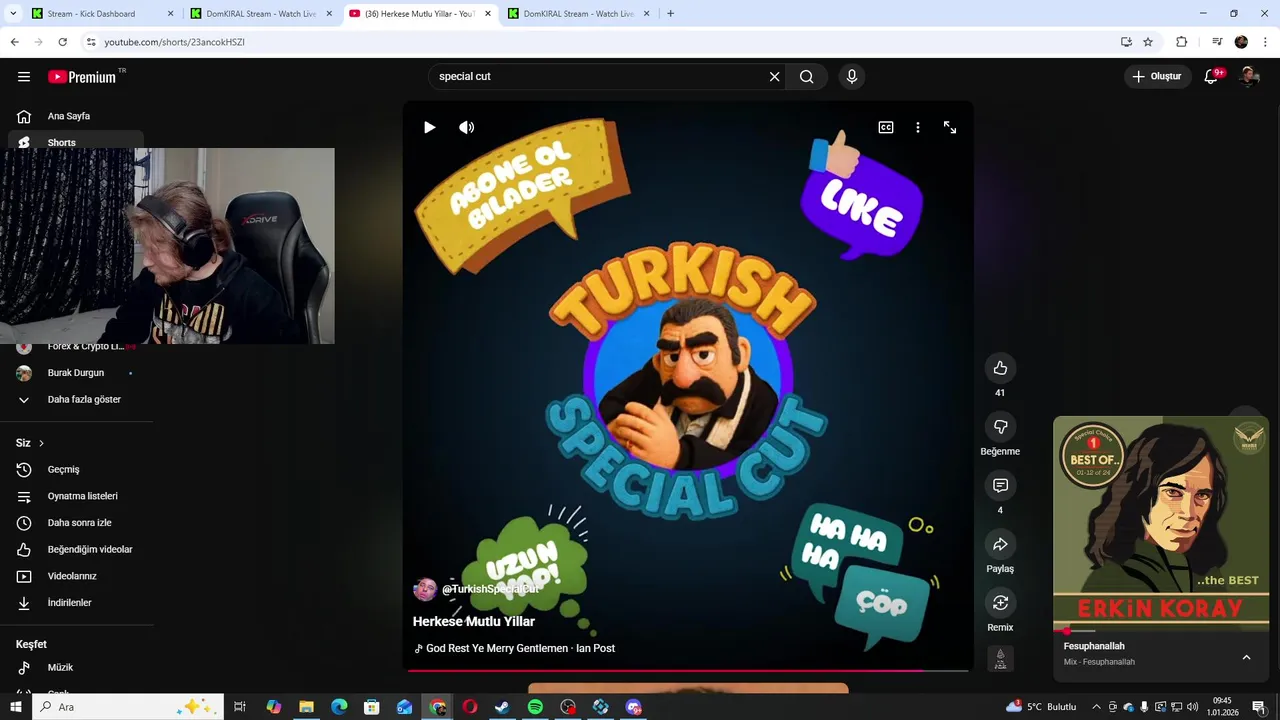
Task: Open Geçmiş watch history
Action: click(76, 469)
